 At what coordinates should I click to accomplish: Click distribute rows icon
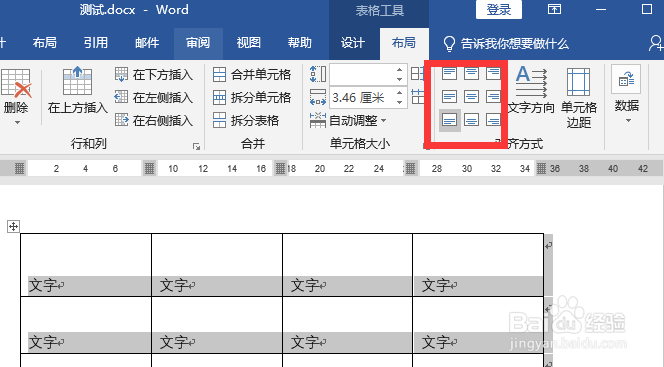pos(418,74)
